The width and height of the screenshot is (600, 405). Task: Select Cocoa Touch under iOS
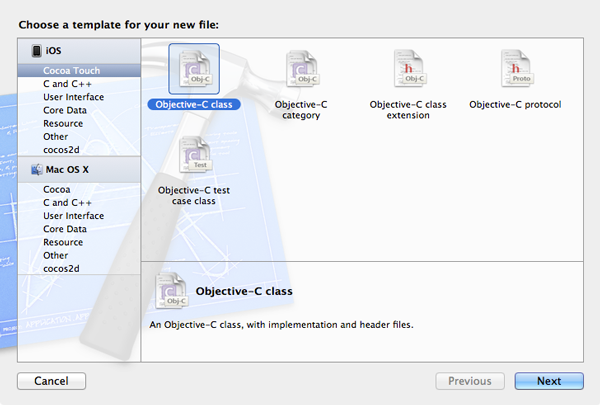pyautogui.click(x=79, y=70)
